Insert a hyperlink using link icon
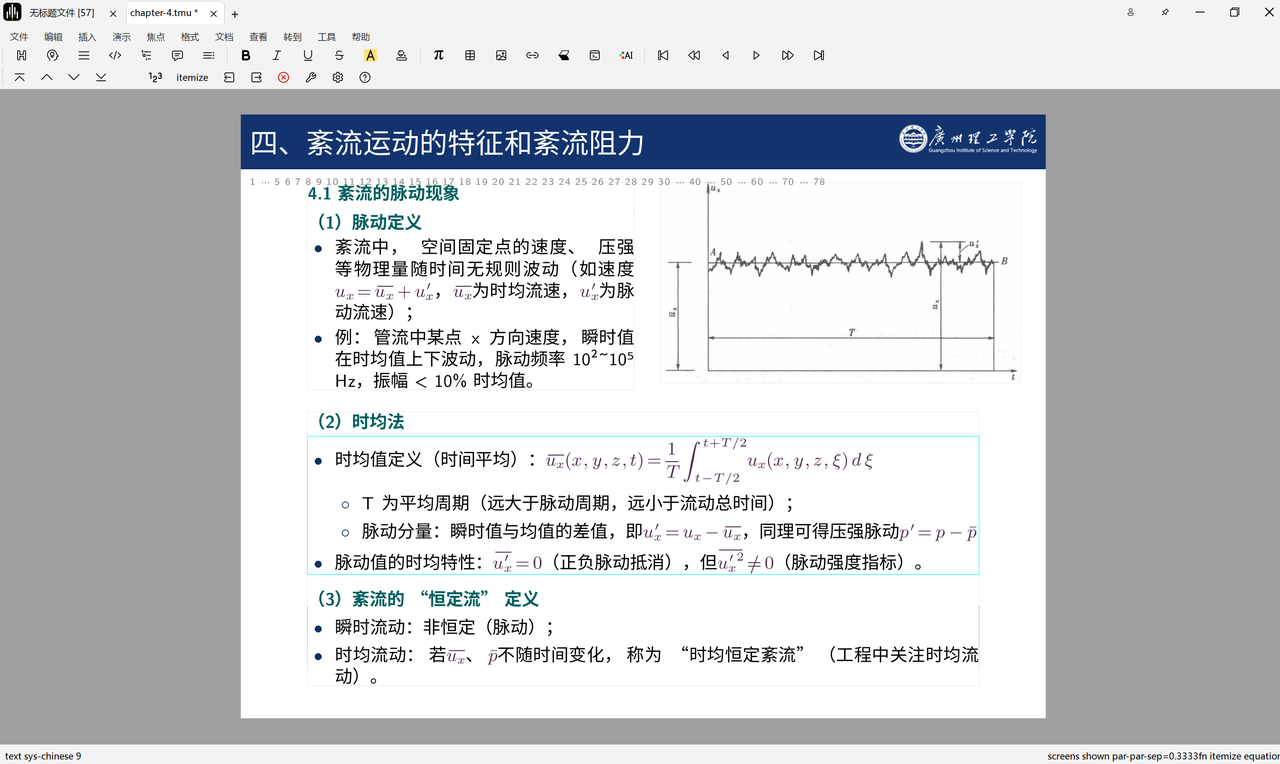 [x=532, y=56]
